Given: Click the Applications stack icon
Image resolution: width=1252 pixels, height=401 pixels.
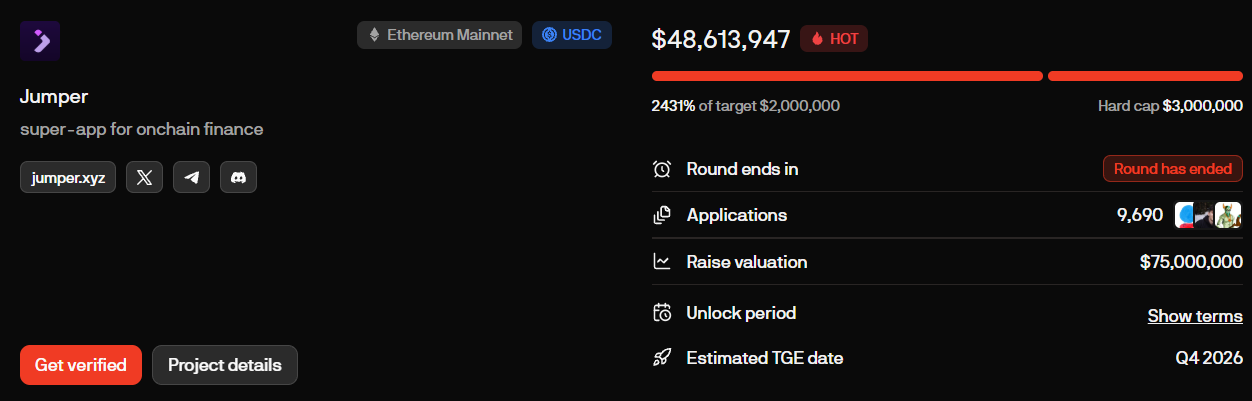Looking at the screenshot, I should point(662,215).
